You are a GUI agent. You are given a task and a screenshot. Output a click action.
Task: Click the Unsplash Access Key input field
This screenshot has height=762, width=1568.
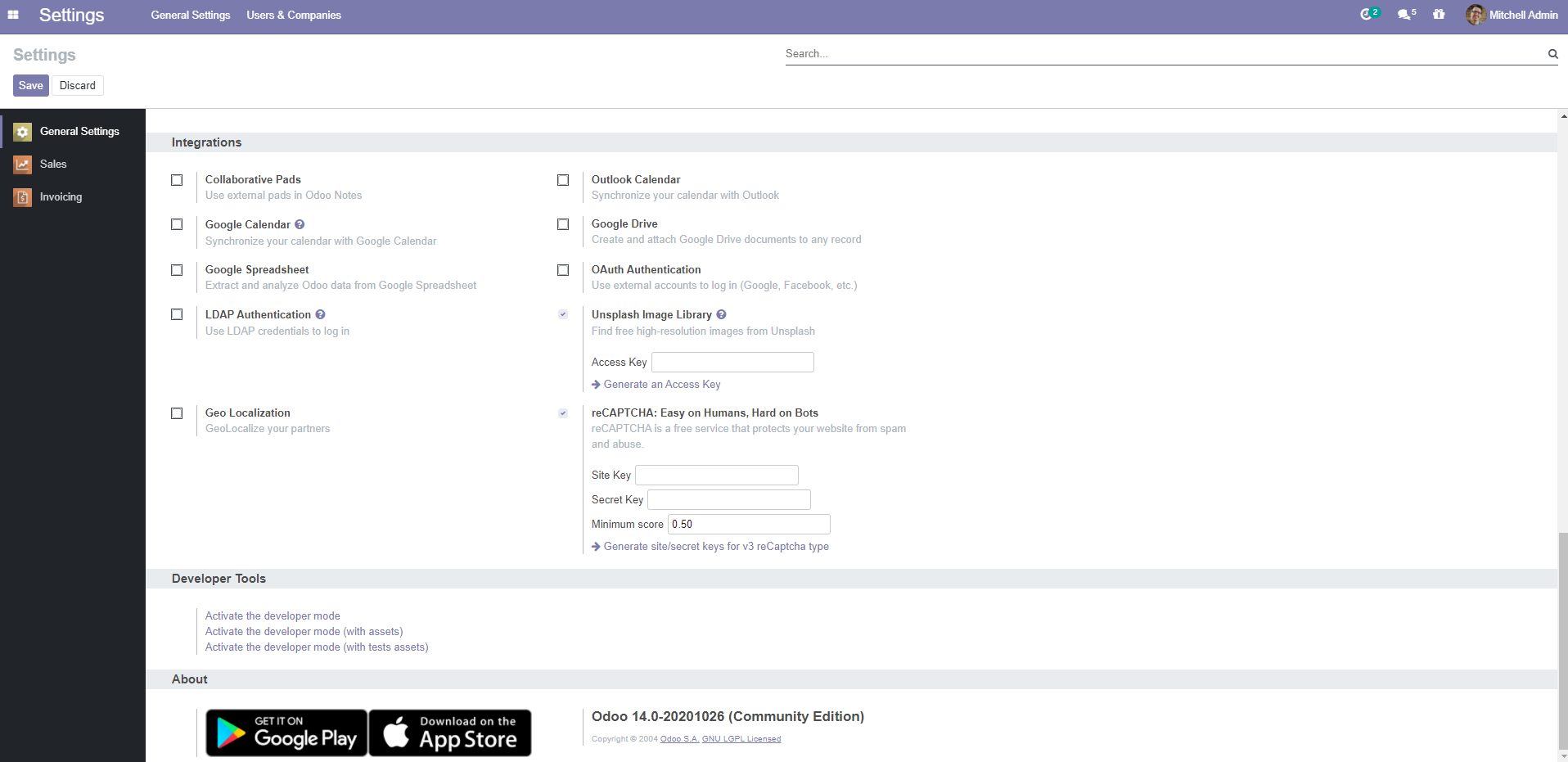(x=732, y=362)
